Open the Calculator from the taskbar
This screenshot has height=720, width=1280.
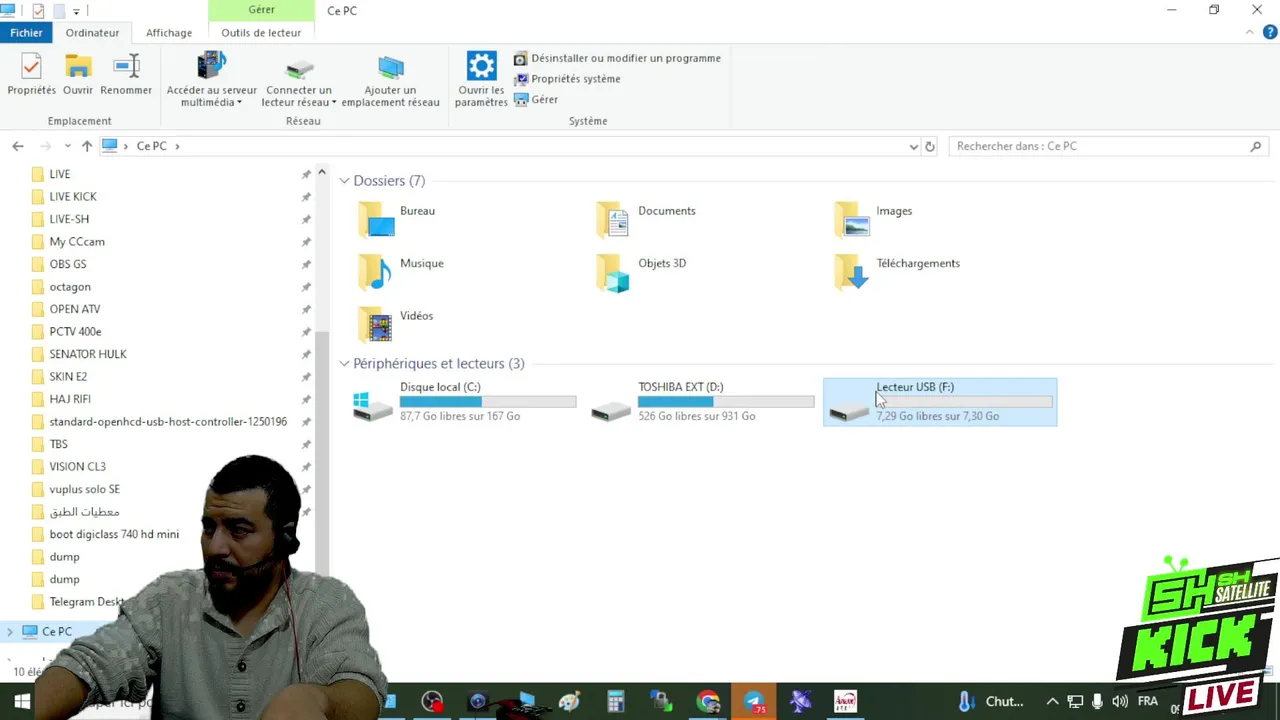tap(616, 702)
